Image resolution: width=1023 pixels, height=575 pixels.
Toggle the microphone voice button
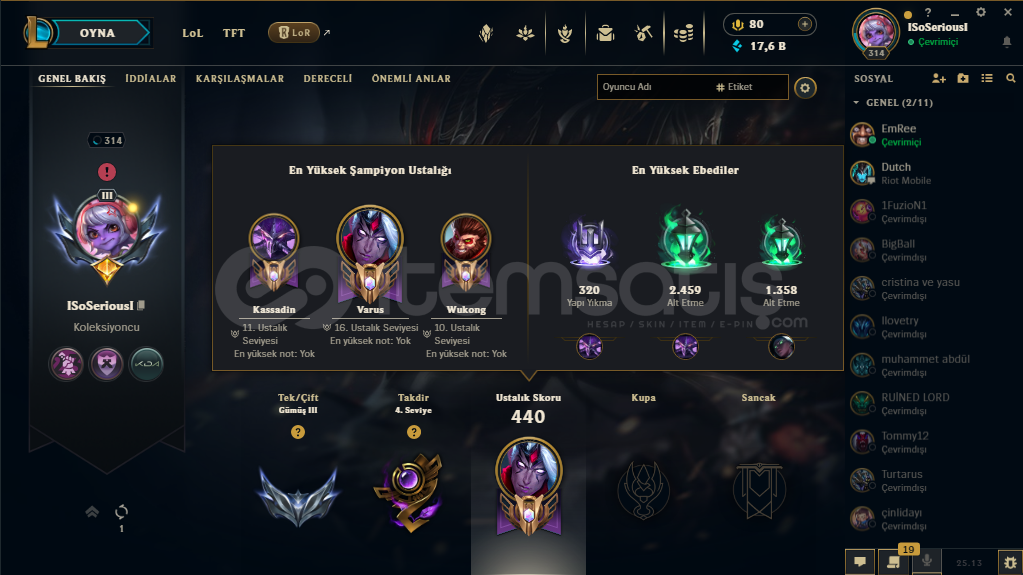(926, 561)
